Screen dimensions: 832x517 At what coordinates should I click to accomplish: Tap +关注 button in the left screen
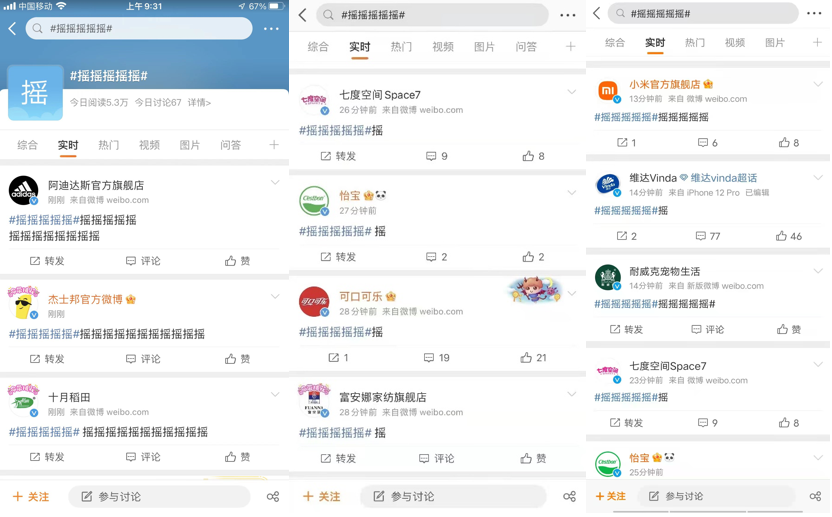pos(31,496)
